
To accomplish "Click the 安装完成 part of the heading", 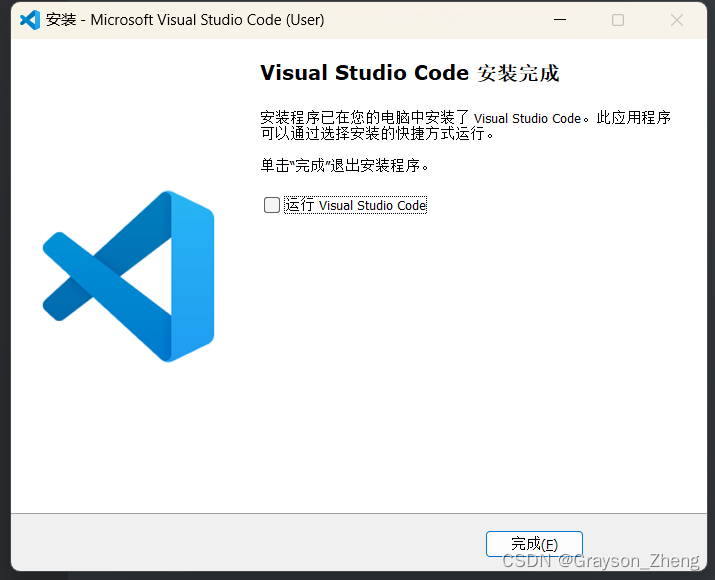I will click(518, 73).
